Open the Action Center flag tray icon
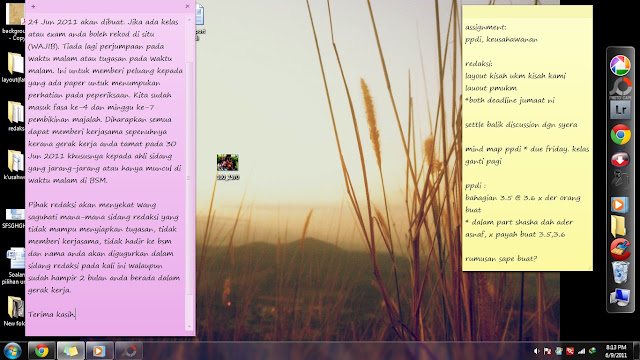The width and height of the screenshot is (640, 360). click(x=548, y=351)
